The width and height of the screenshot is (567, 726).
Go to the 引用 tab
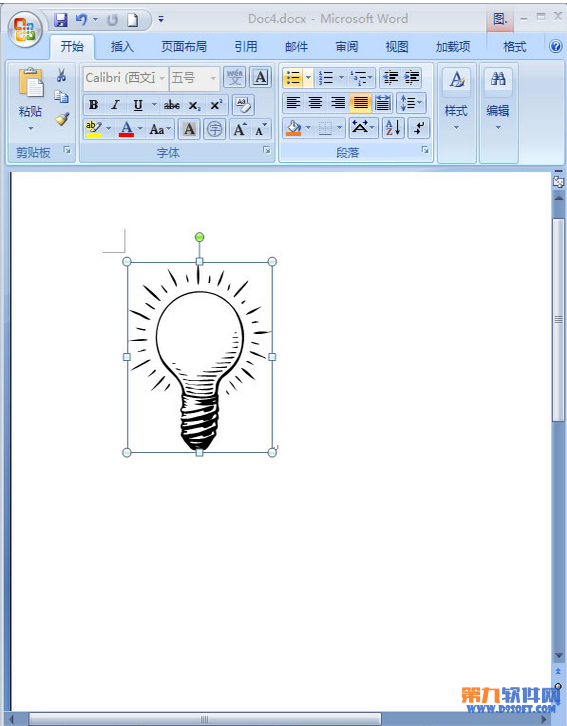coord(245,47)
